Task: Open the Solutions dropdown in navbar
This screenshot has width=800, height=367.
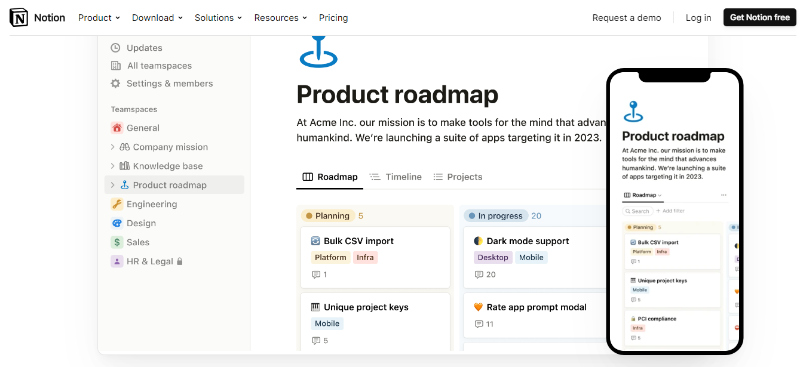Action: point(218,18)
